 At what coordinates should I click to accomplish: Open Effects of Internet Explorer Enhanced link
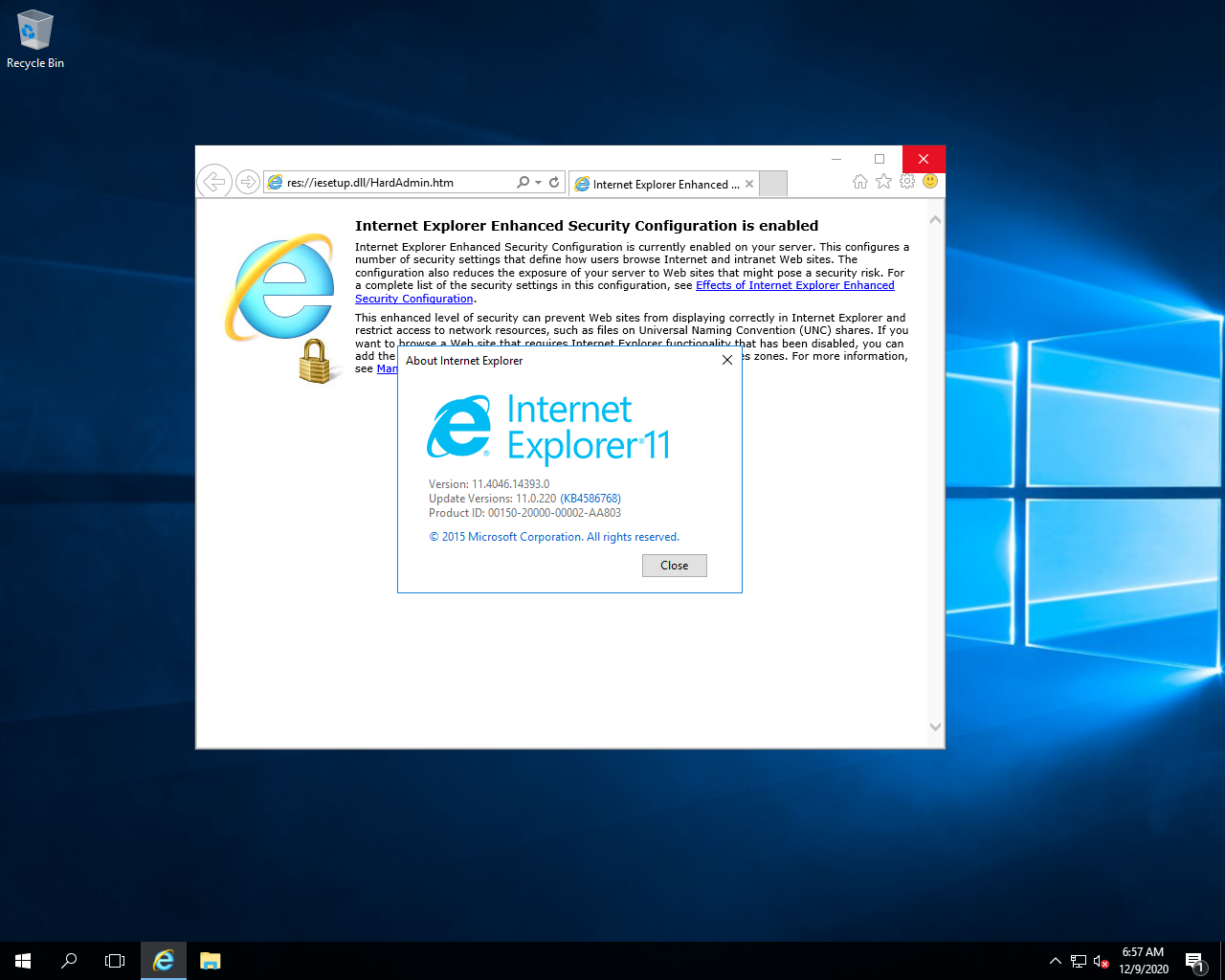coord(795,285)
